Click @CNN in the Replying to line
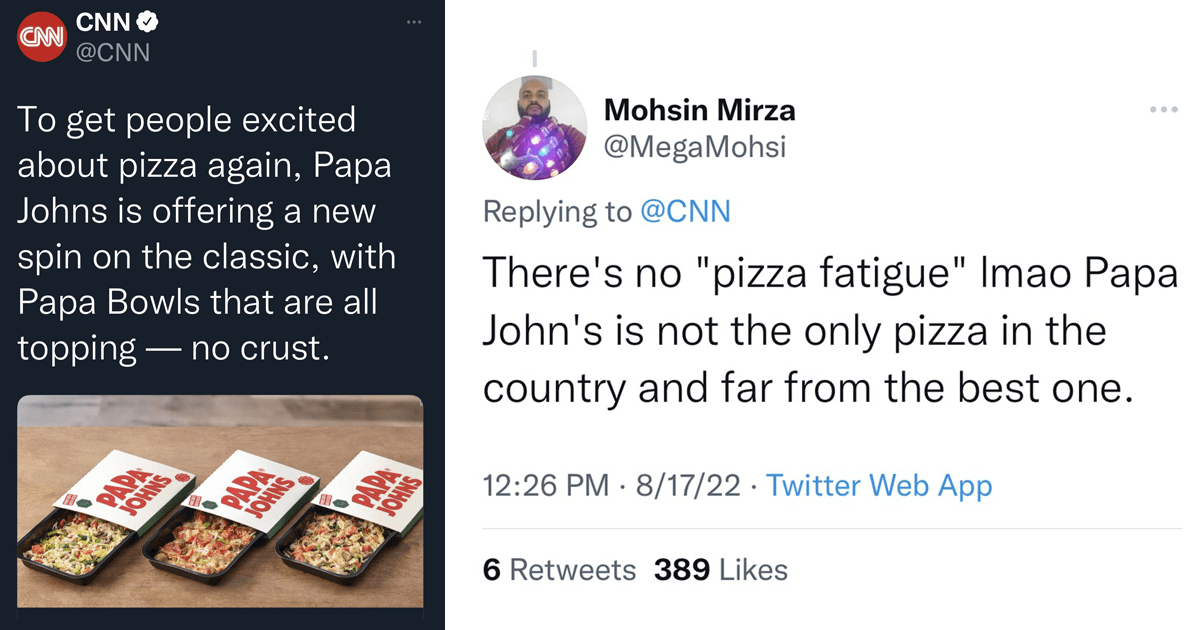 [685, 211]
